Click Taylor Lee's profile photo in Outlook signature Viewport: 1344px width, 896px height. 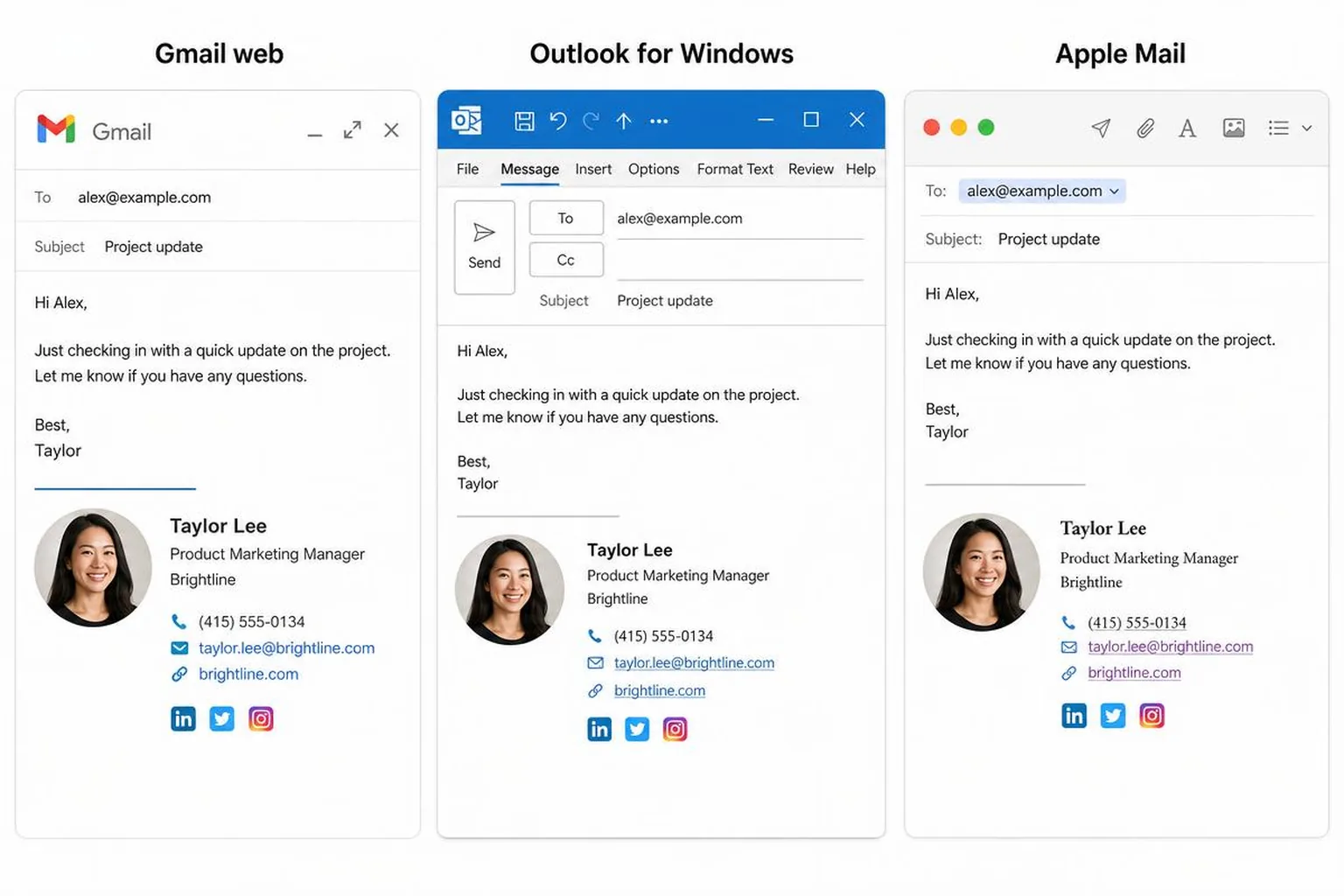[x=510, y=590]
